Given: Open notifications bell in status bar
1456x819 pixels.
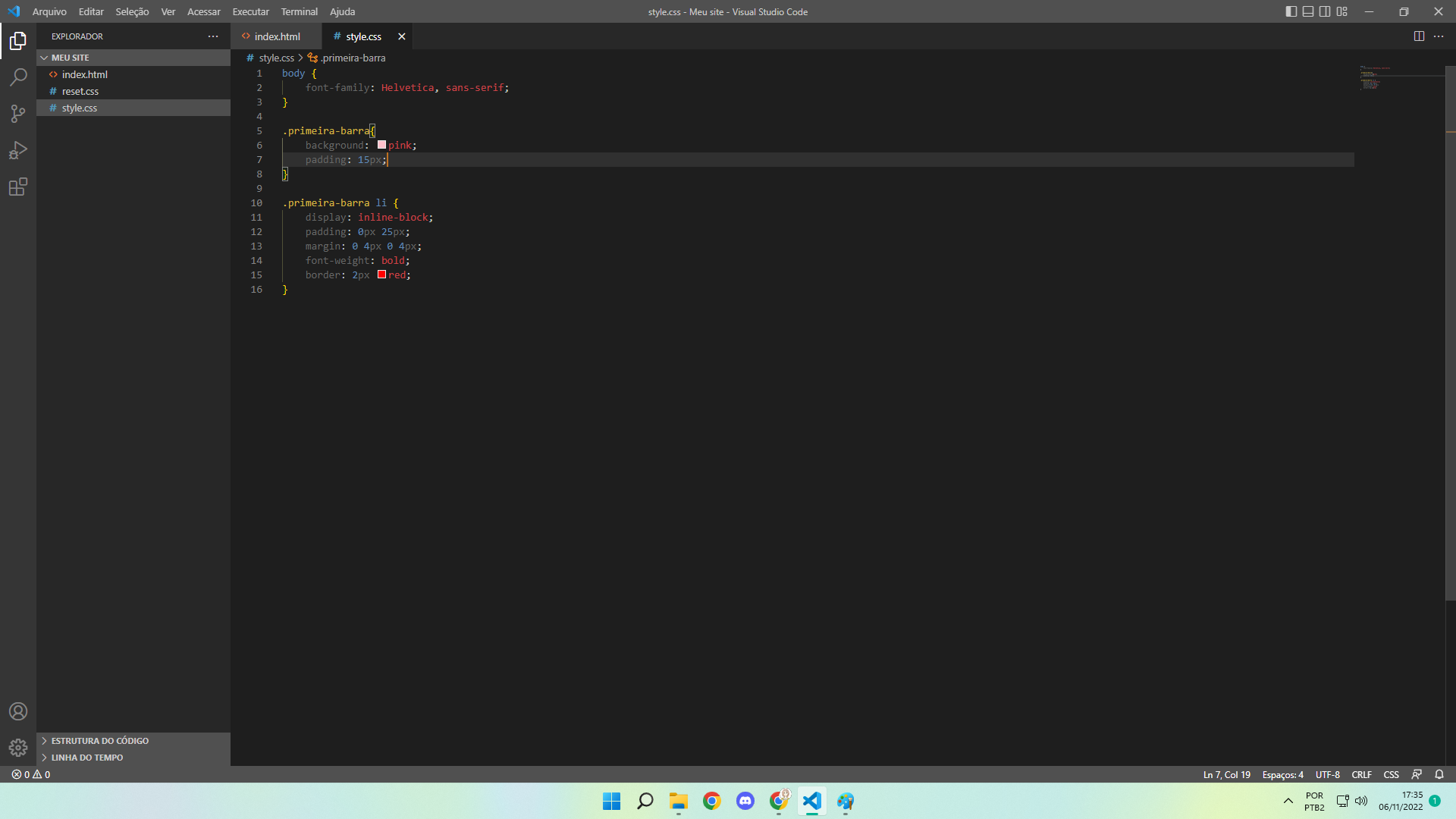Looking at the screenshot, I should tap(1439, 774).
